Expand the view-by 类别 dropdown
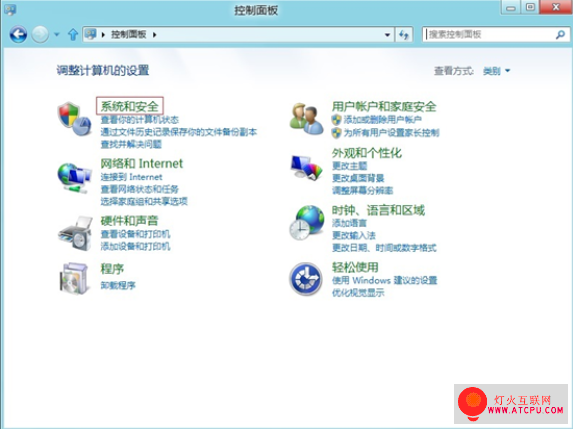Screen dimensions: 573x429 (x=496, y=71)
